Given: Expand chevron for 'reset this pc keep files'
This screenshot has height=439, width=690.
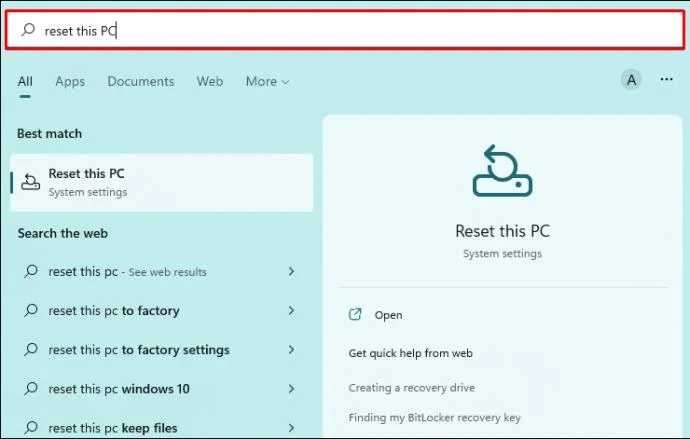Looking at the screenshot, I should click(x=291, y=428).
